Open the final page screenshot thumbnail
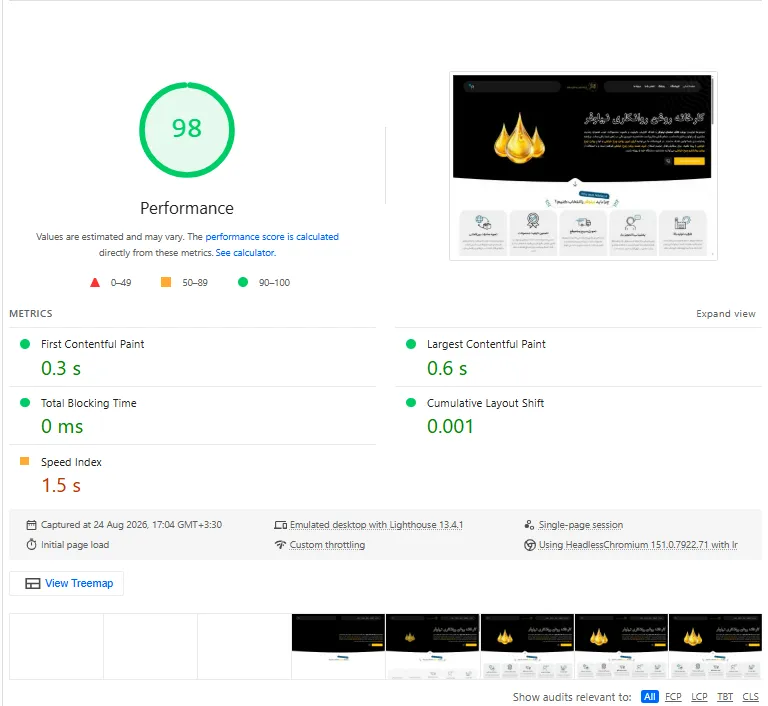The height and width of the screenshot is (706, 768). pos(583,166)
